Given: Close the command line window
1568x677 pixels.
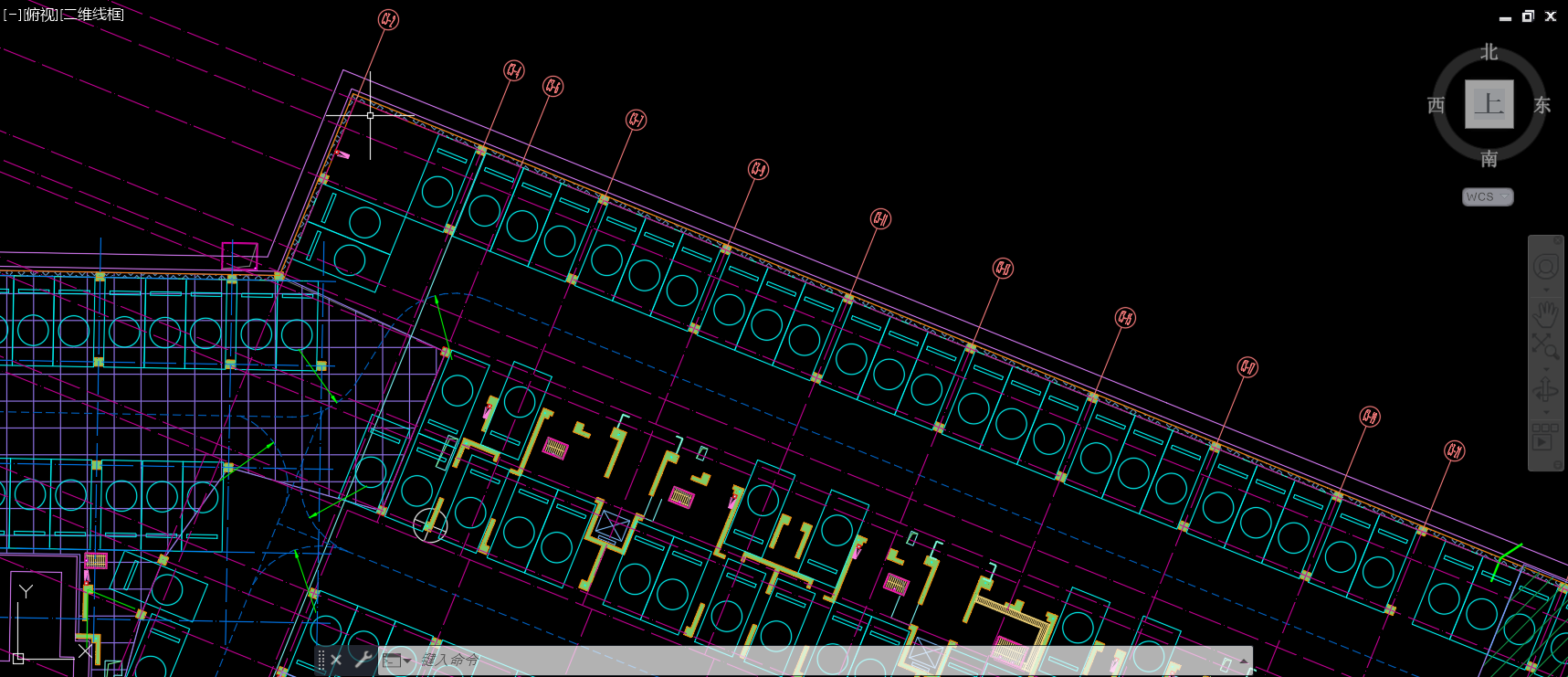Looking at the screenshot, I should tap(336, 660).
